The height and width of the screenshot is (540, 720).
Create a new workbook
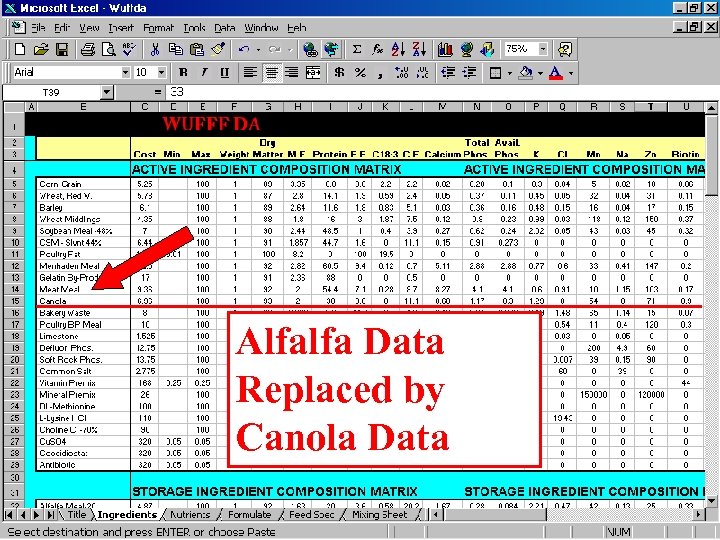[20, 49]
